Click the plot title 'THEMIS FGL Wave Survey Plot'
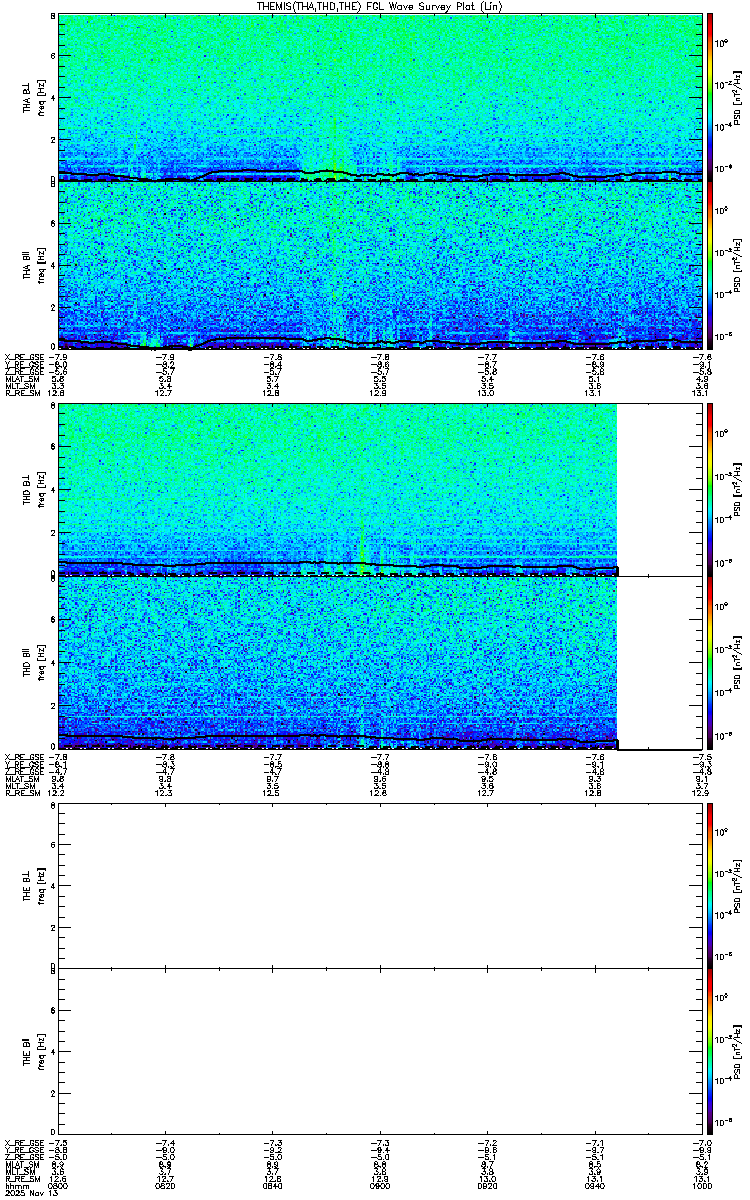This screenshot has width=750, height=1200. pyautogui.click(x=379, y=6)
